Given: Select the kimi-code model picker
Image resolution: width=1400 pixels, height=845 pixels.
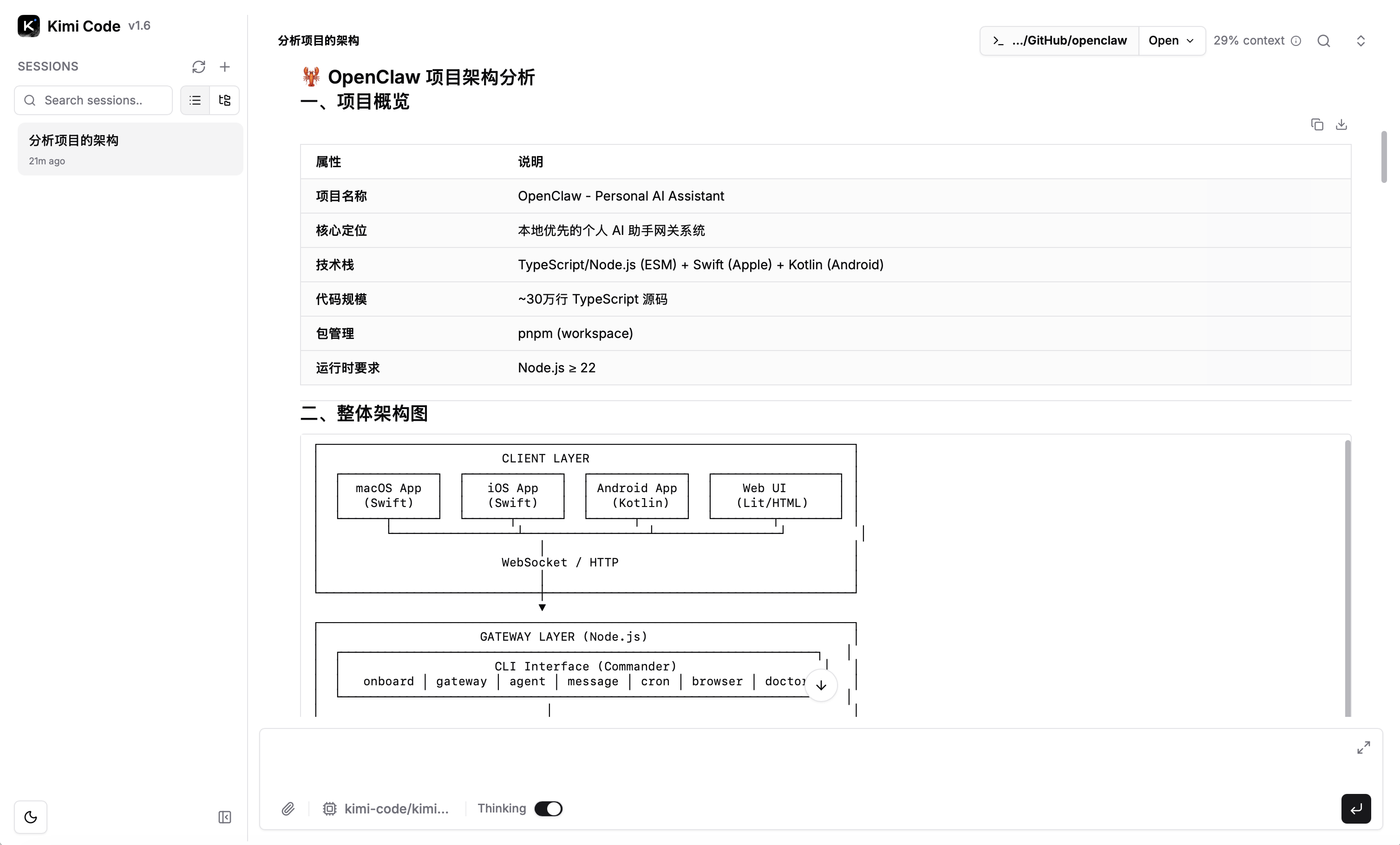Looking at the screenshot, I should click(x=386, y=809).
